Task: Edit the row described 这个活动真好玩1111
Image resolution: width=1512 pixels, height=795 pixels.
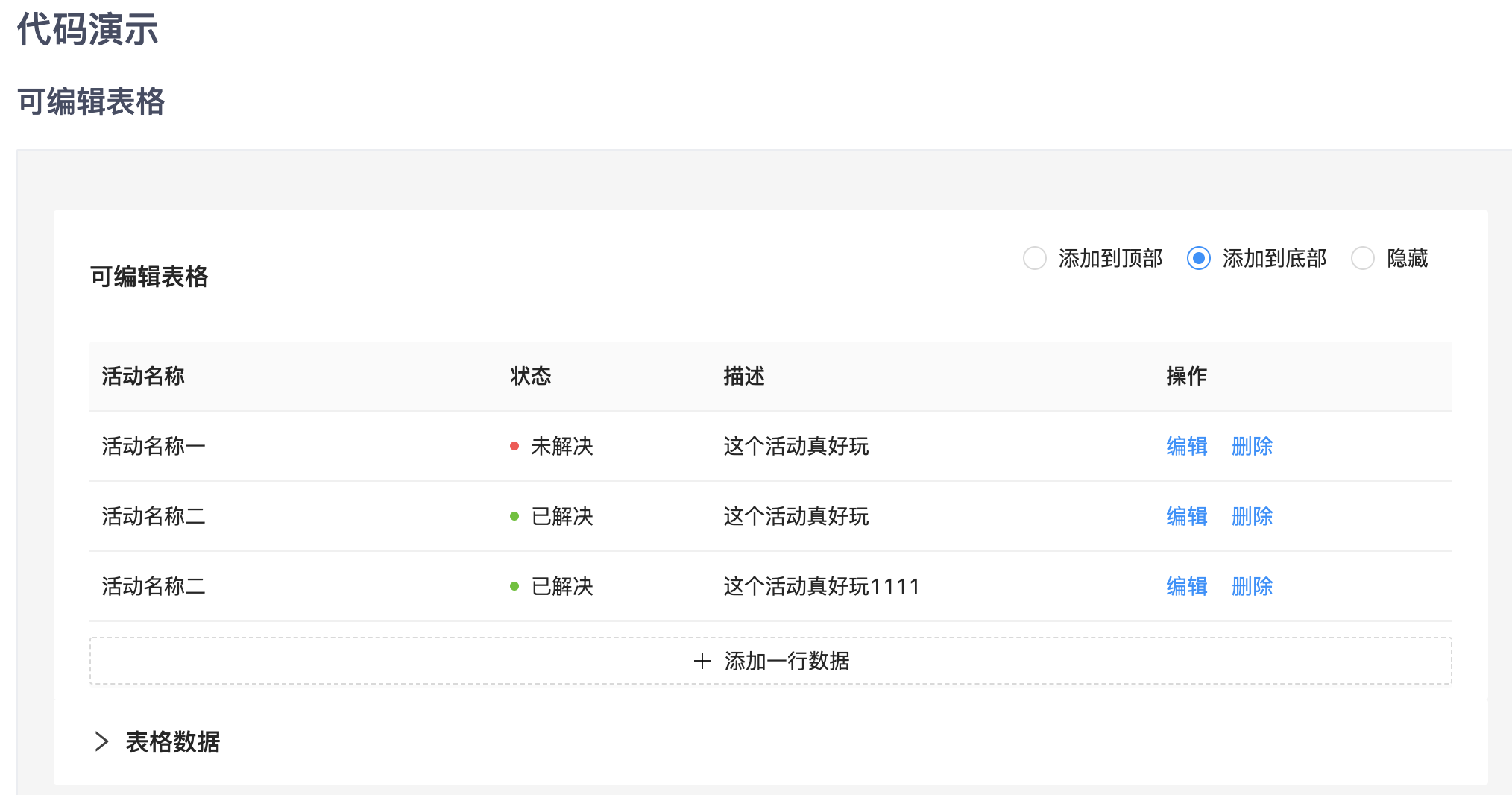Action: tap(1187, 586)
